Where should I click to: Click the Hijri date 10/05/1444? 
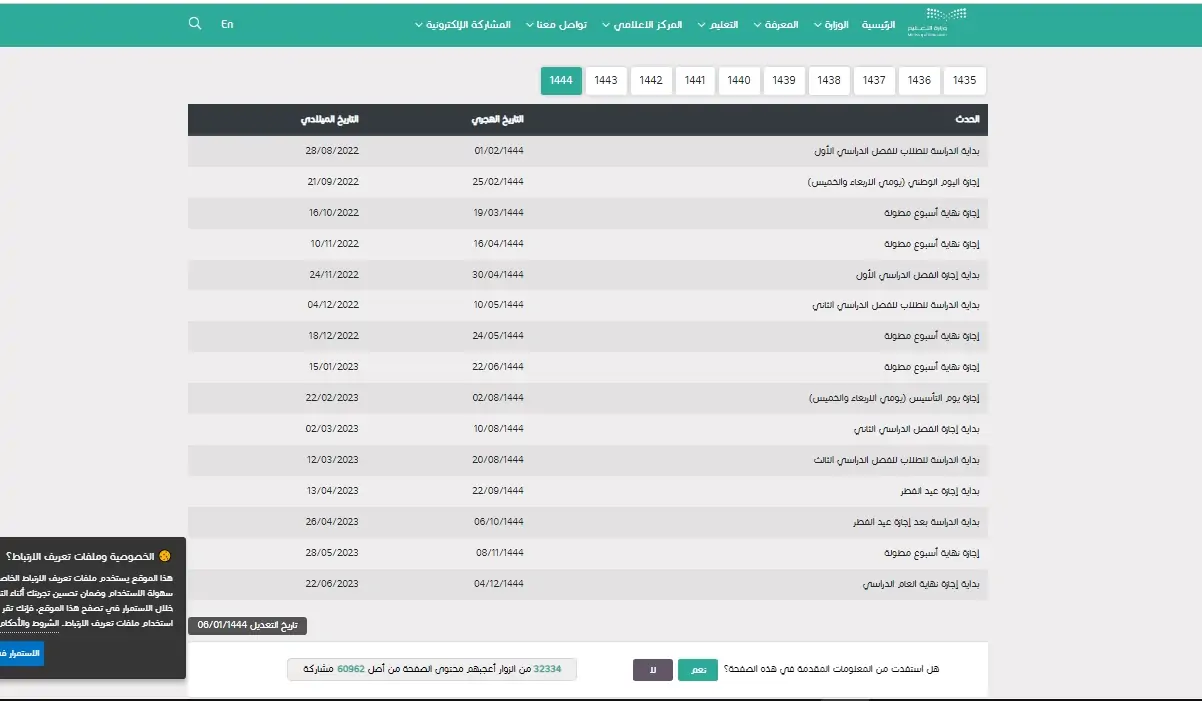tap(499, 305)
